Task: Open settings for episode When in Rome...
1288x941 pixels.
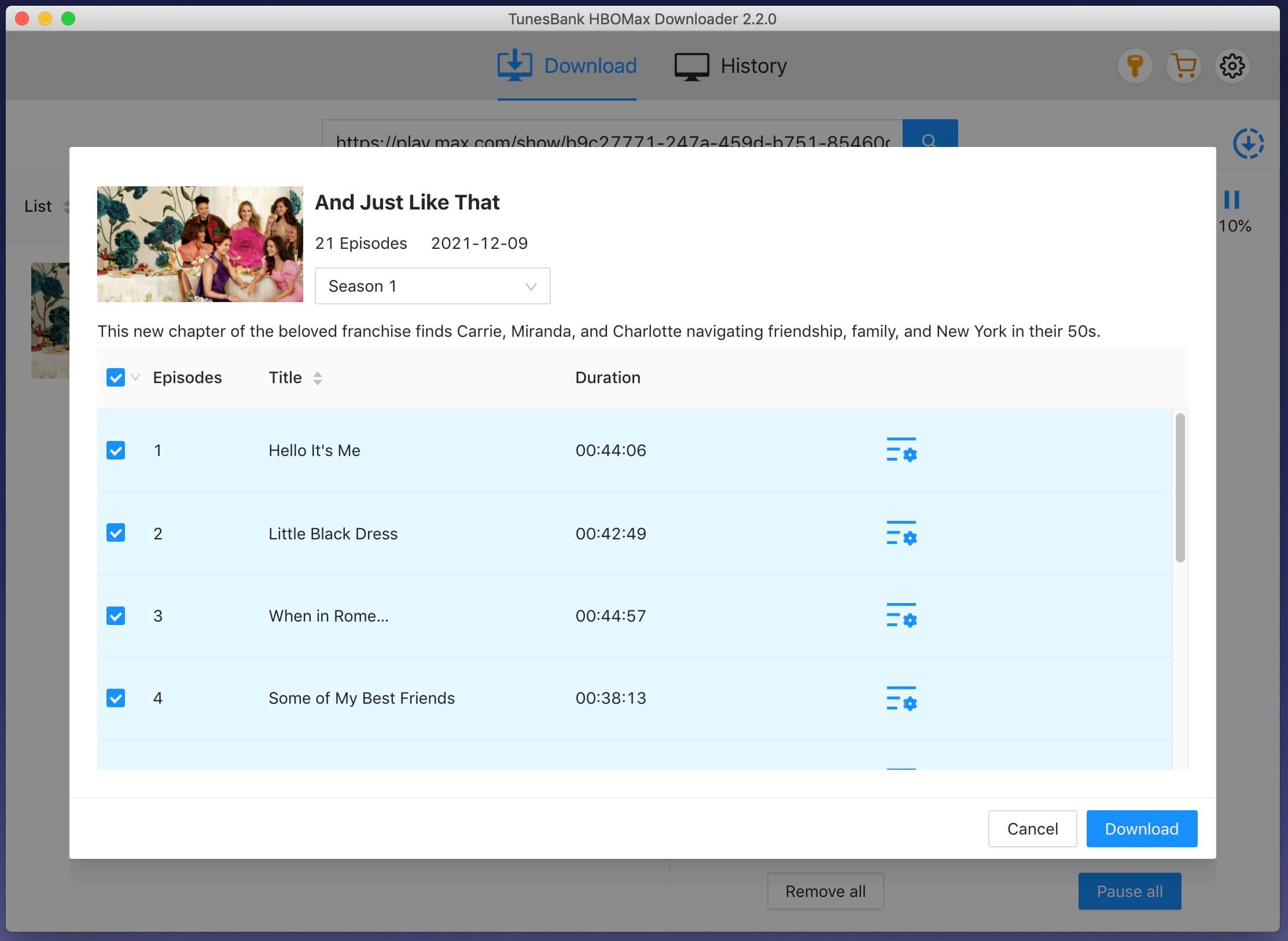Action: 901,615
